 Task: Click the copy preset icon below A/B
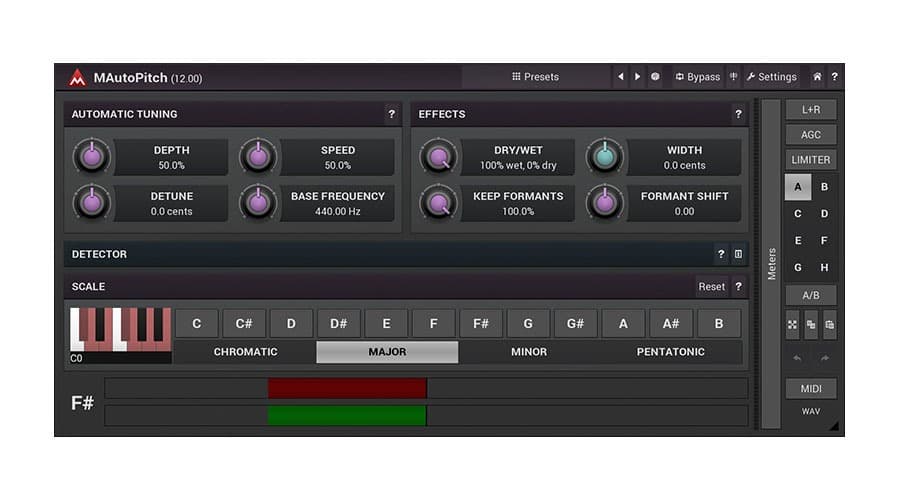point(811,325)
